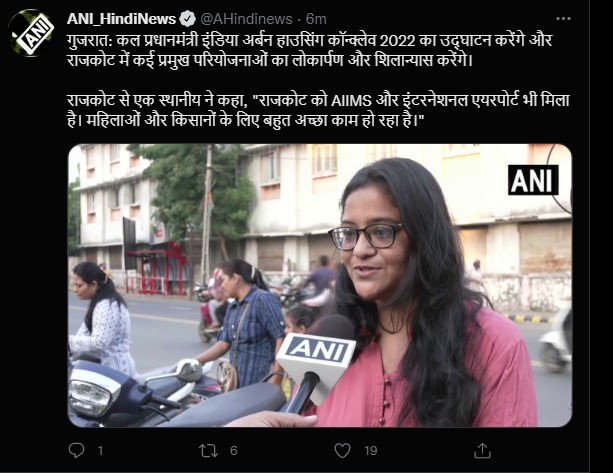Retweet this ANI_HindiNews post

click(208, 451)
